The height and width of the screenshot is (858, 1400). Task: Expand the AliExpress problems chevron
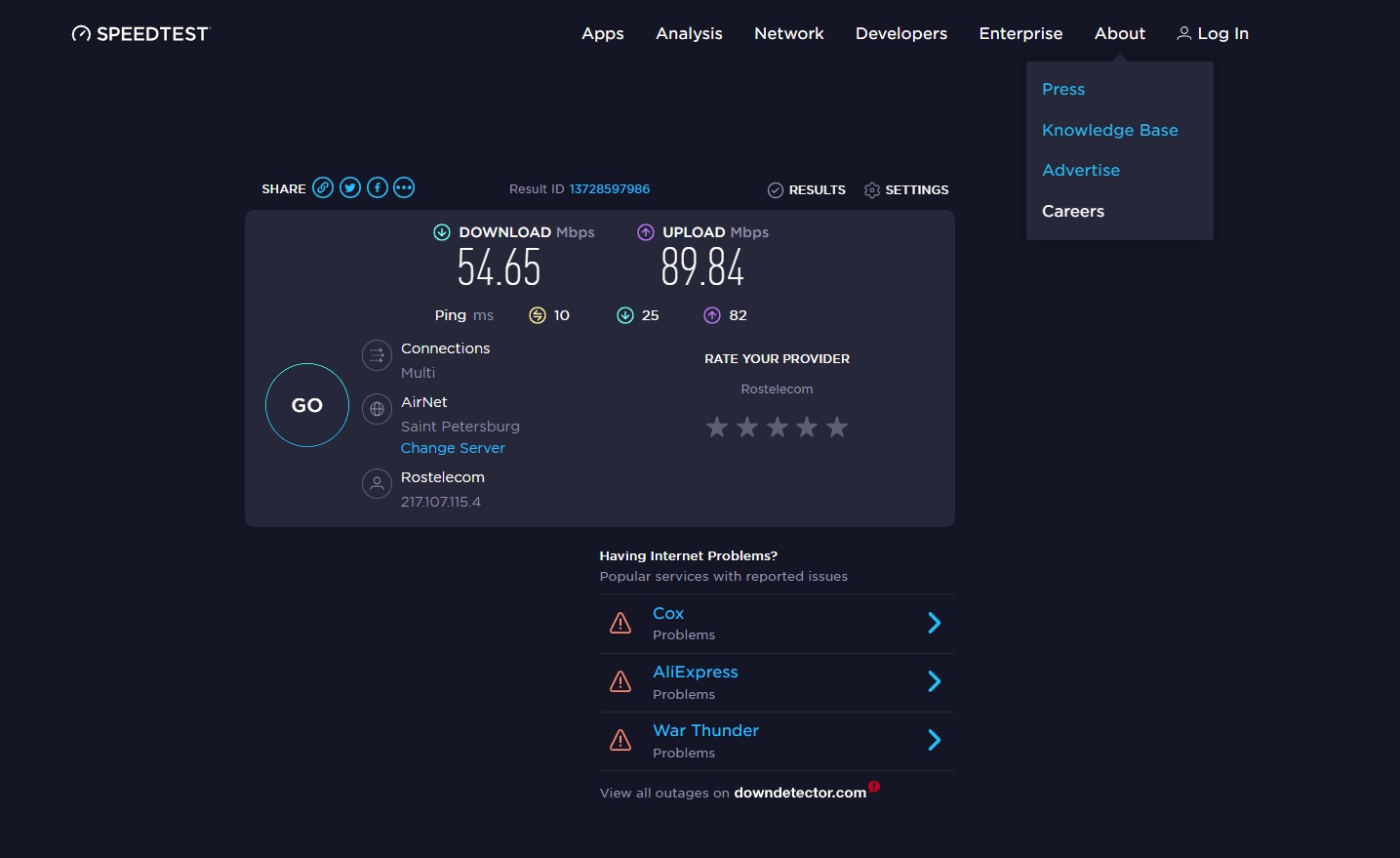[935, 681]
